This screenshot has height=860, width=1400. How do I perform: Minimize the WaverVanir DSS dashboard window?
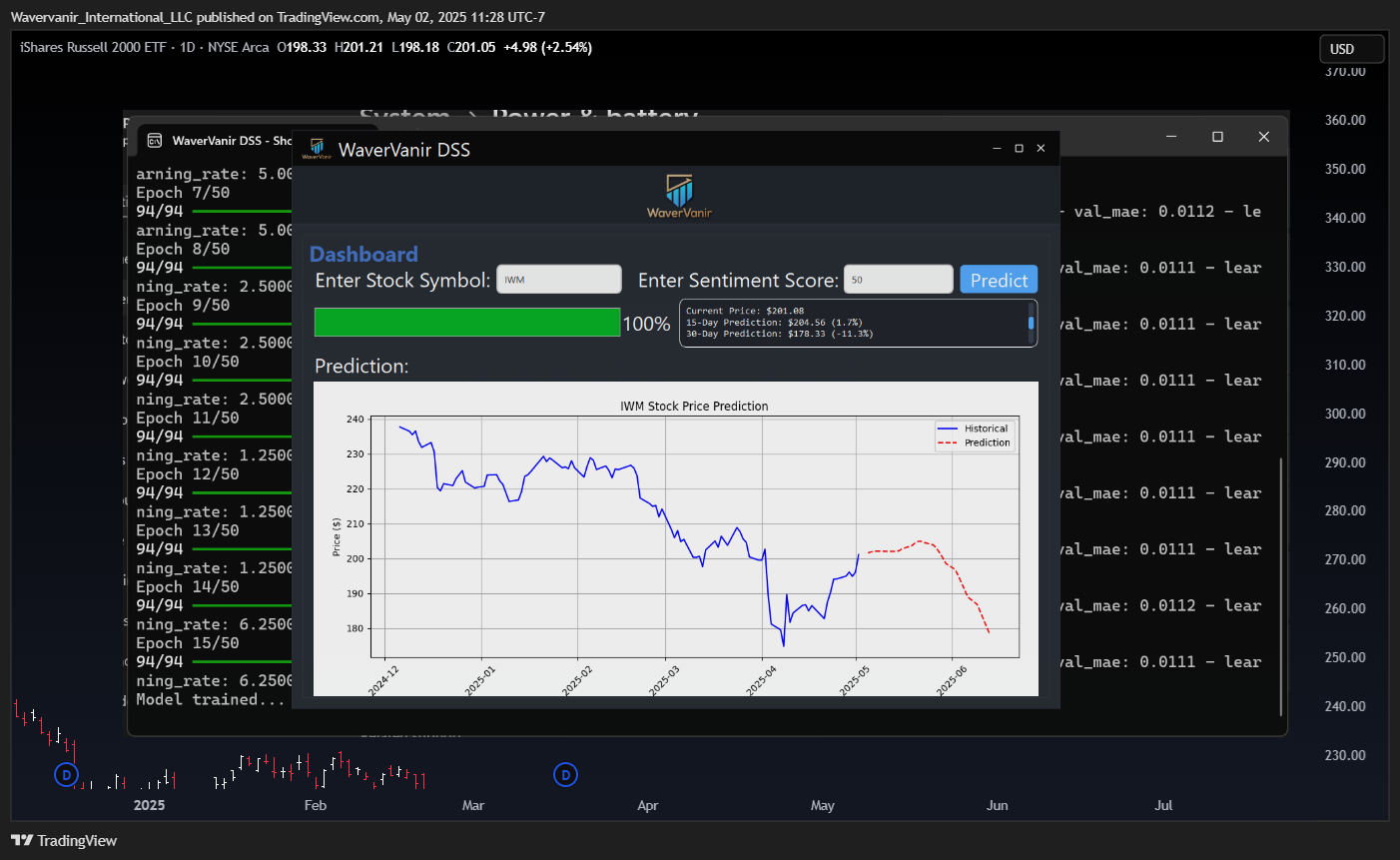997,148
